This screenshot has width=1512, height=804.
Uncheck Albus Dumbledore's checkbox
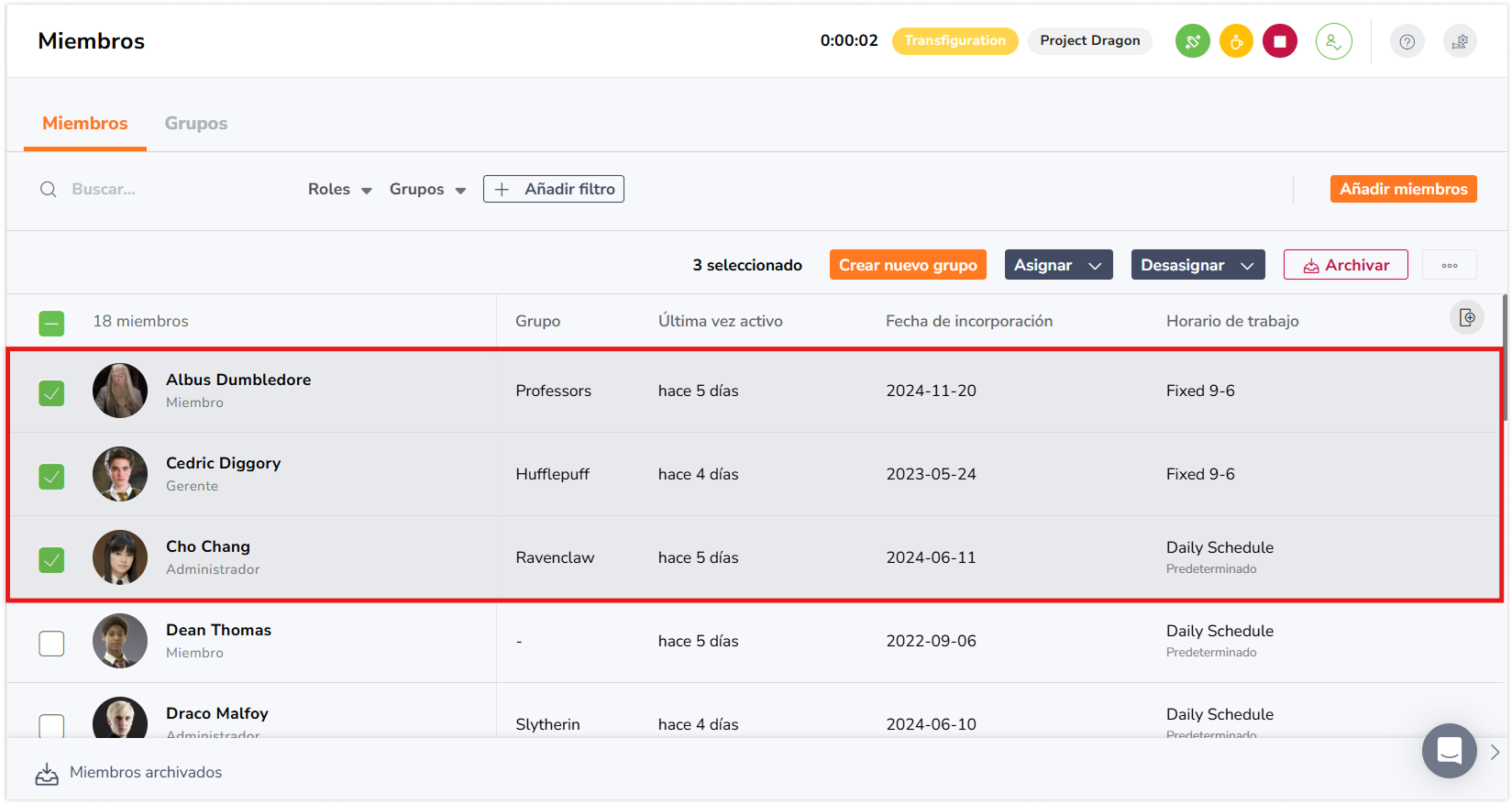51,393
